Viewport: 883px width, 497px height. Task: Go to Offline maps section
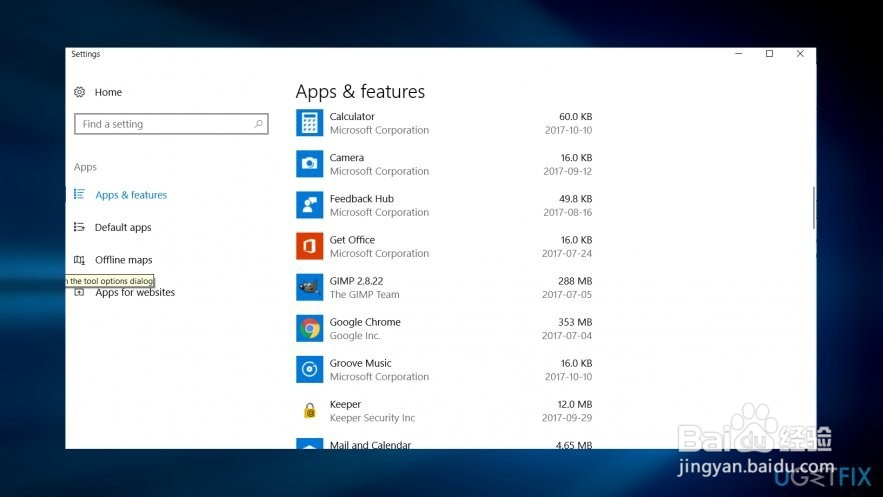click(x=123, y=259)
